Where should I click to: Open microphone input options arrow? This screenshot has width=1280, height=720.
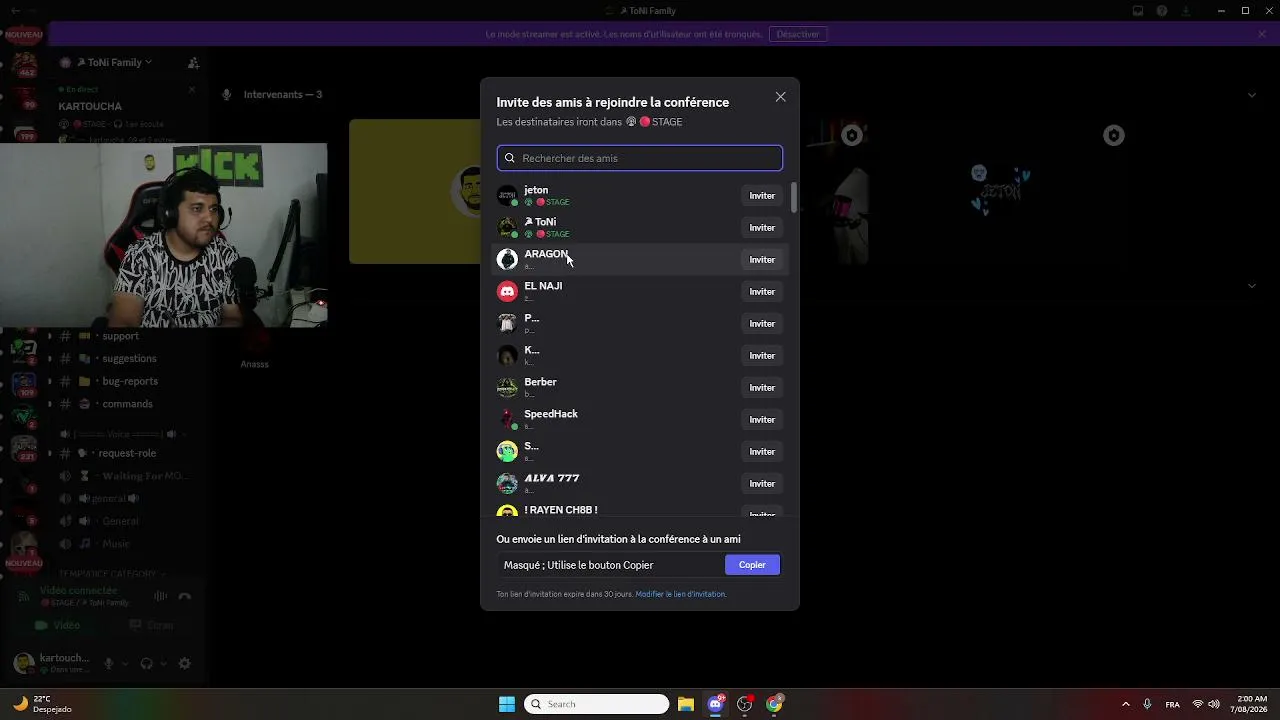tap(125, 663)
